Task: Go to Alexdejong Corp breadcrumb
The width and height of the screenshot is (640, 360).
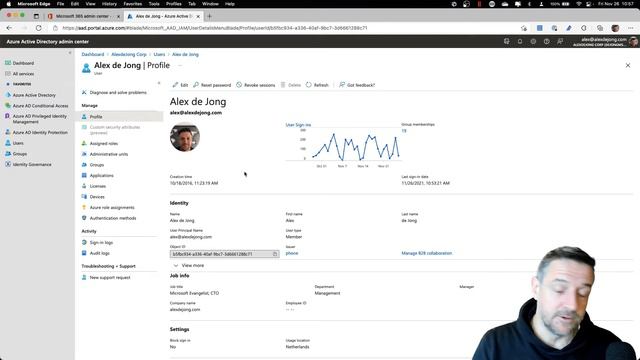Action: tap(129, 54)
